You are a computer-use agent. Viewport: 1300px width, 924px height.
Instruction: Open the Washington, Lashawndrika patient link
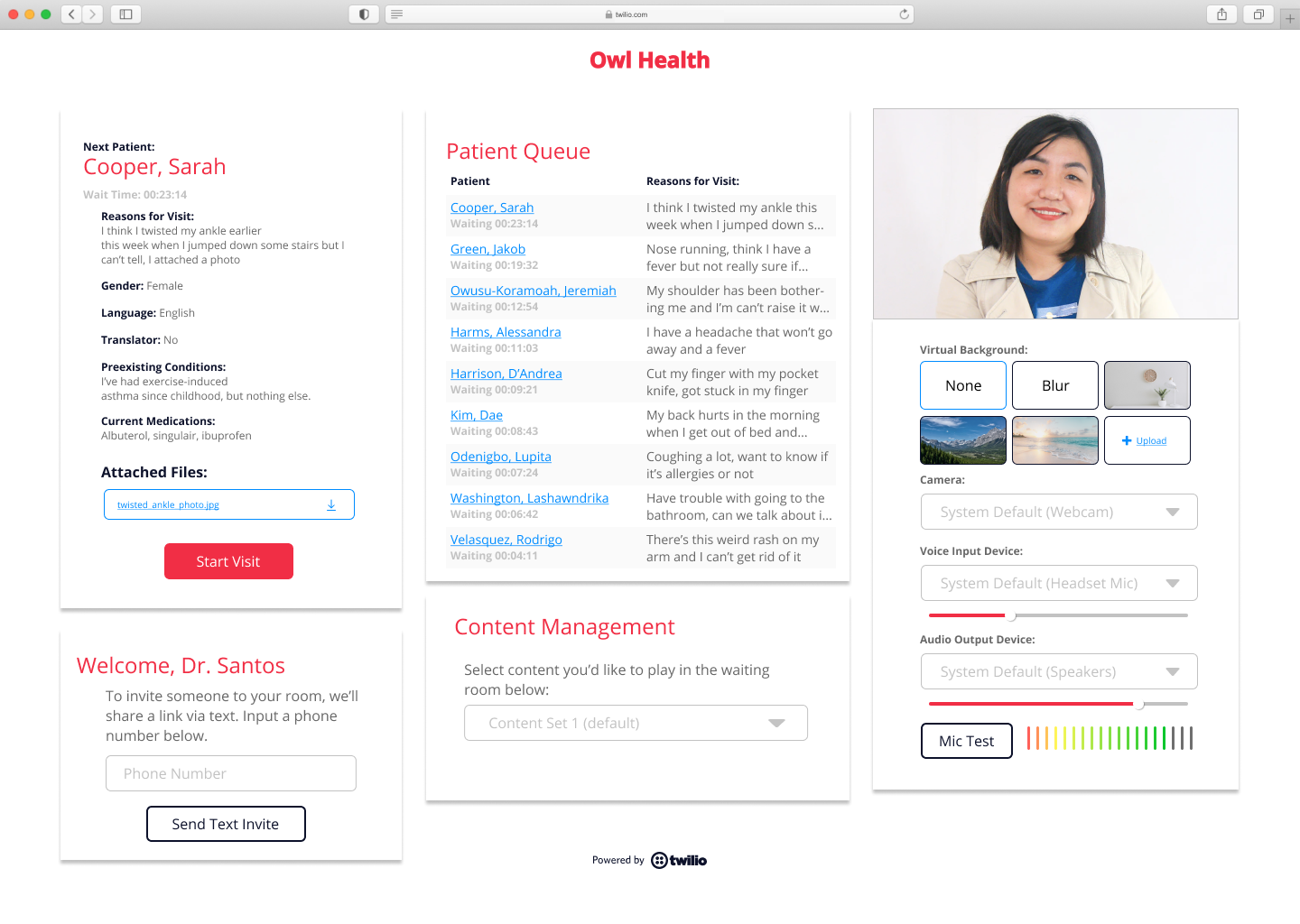[529, 498]
